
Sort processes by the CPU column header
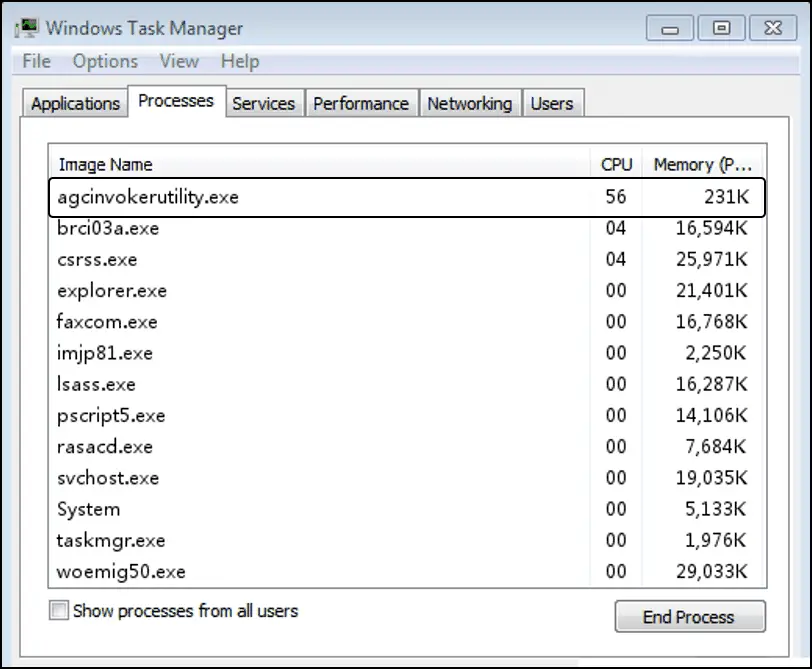[616, 164]
